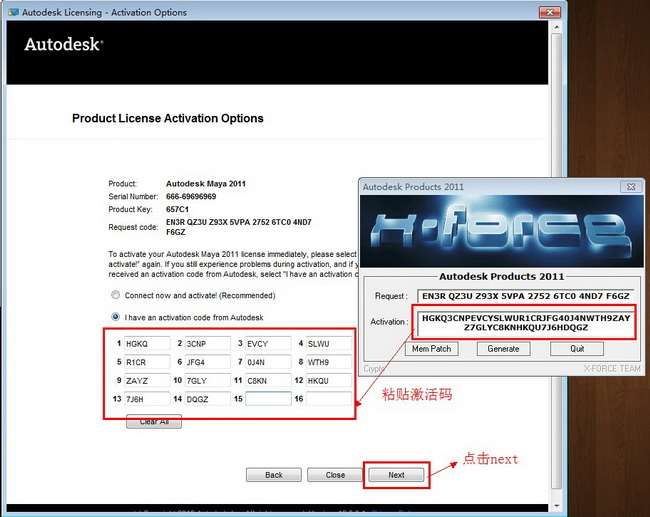
Task: Click activation field 9 containing ZAYZ
Action: point(147,380)
